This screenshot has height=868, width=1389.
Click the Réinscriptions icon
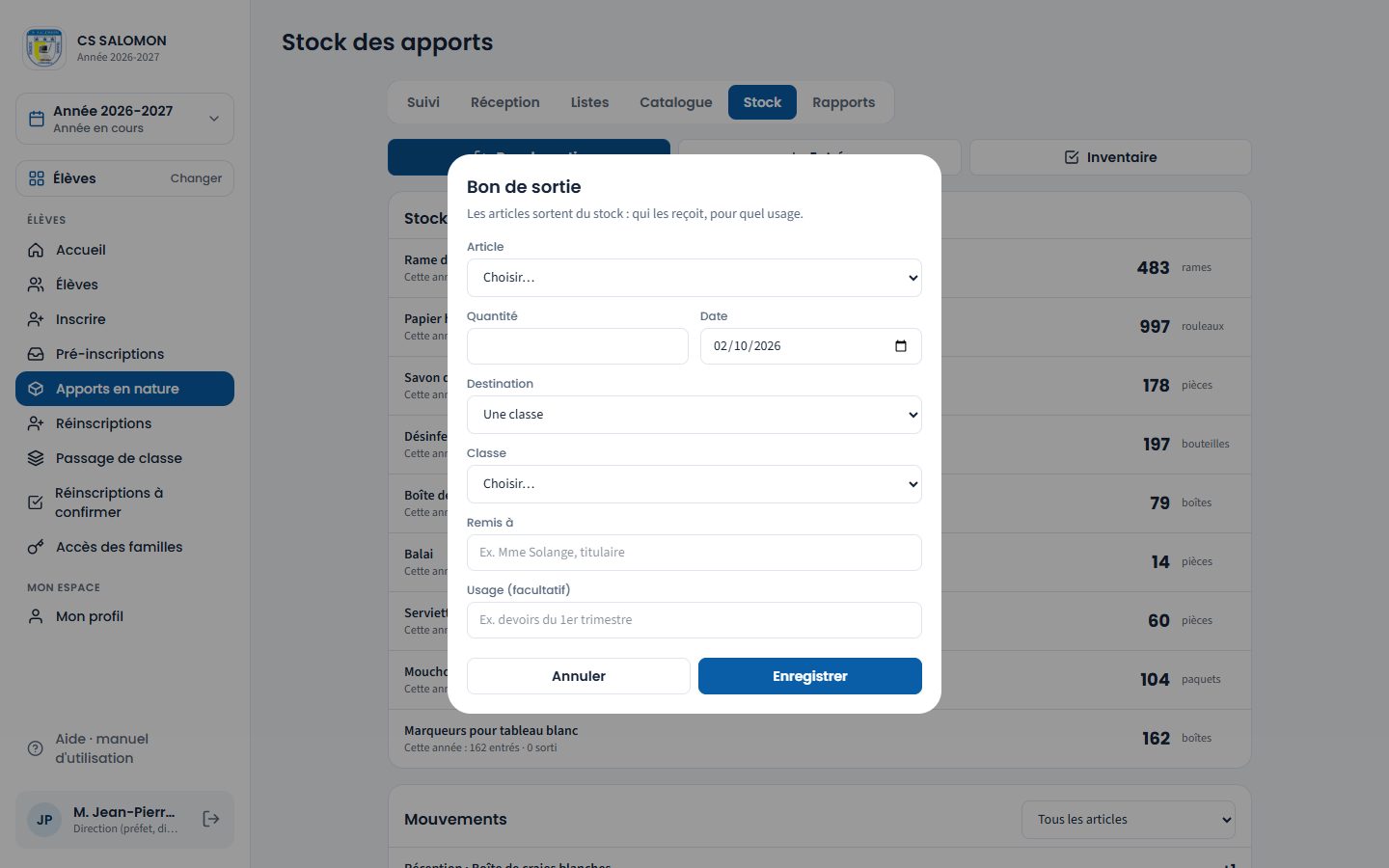coord(36,423)
